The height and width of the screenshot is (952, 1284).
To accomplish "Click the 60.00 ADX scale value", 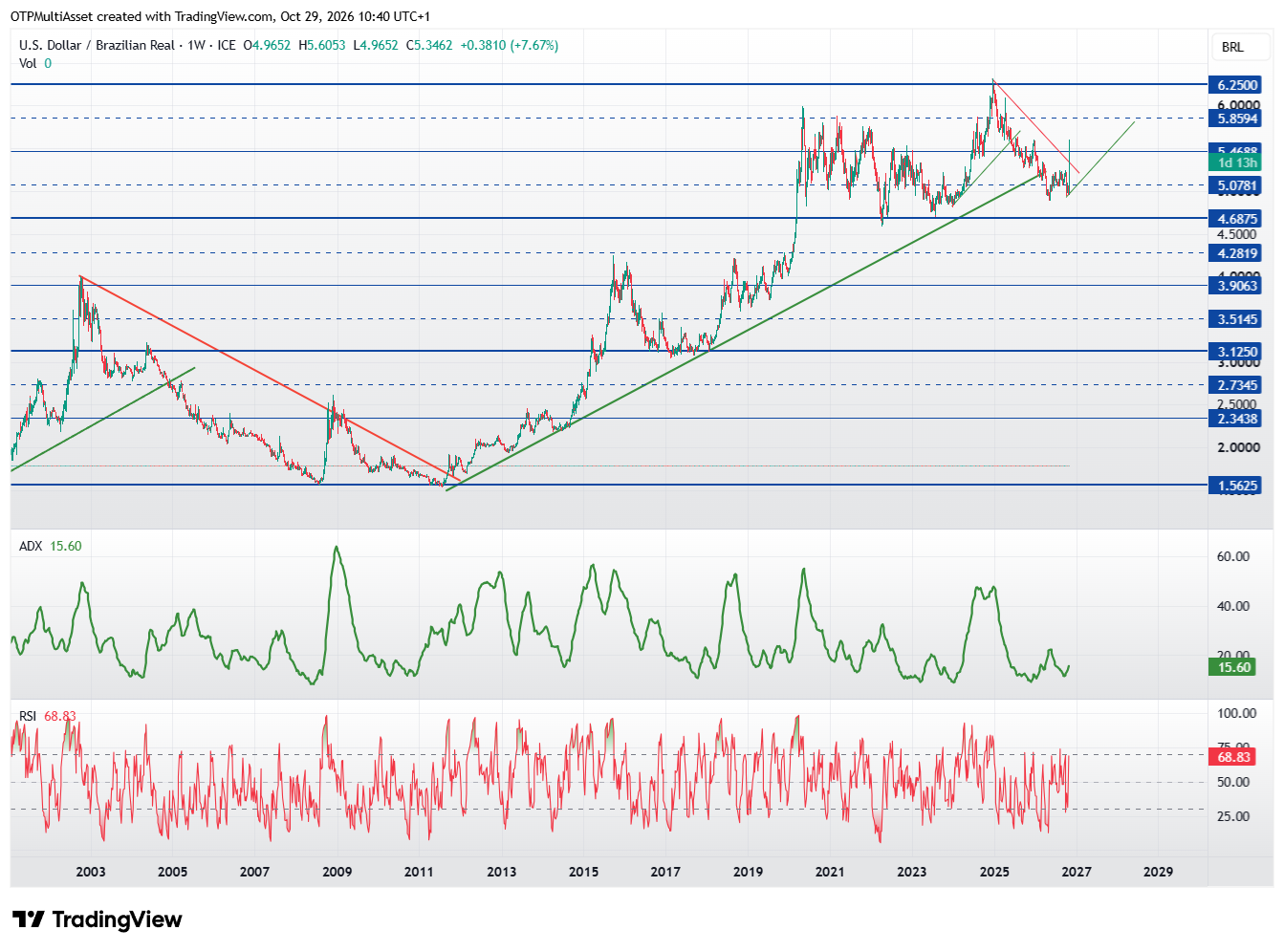I will (x=1232, y=556).
